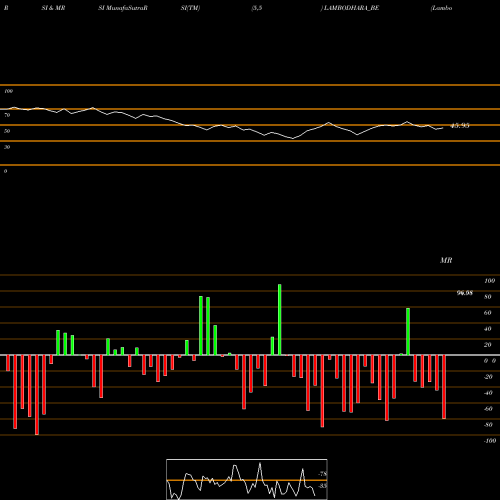Click the '30' RSI axis label

coord(7,147)
